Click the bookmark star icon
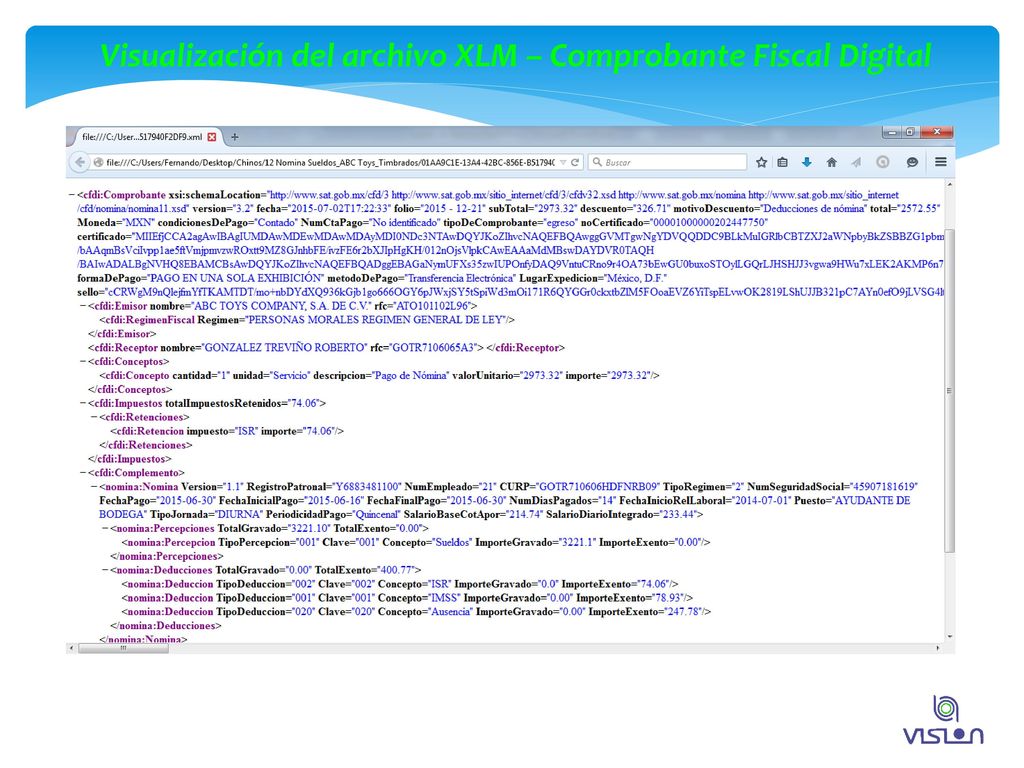Viewport: 1024px width, 768px height. pos(761,162)
